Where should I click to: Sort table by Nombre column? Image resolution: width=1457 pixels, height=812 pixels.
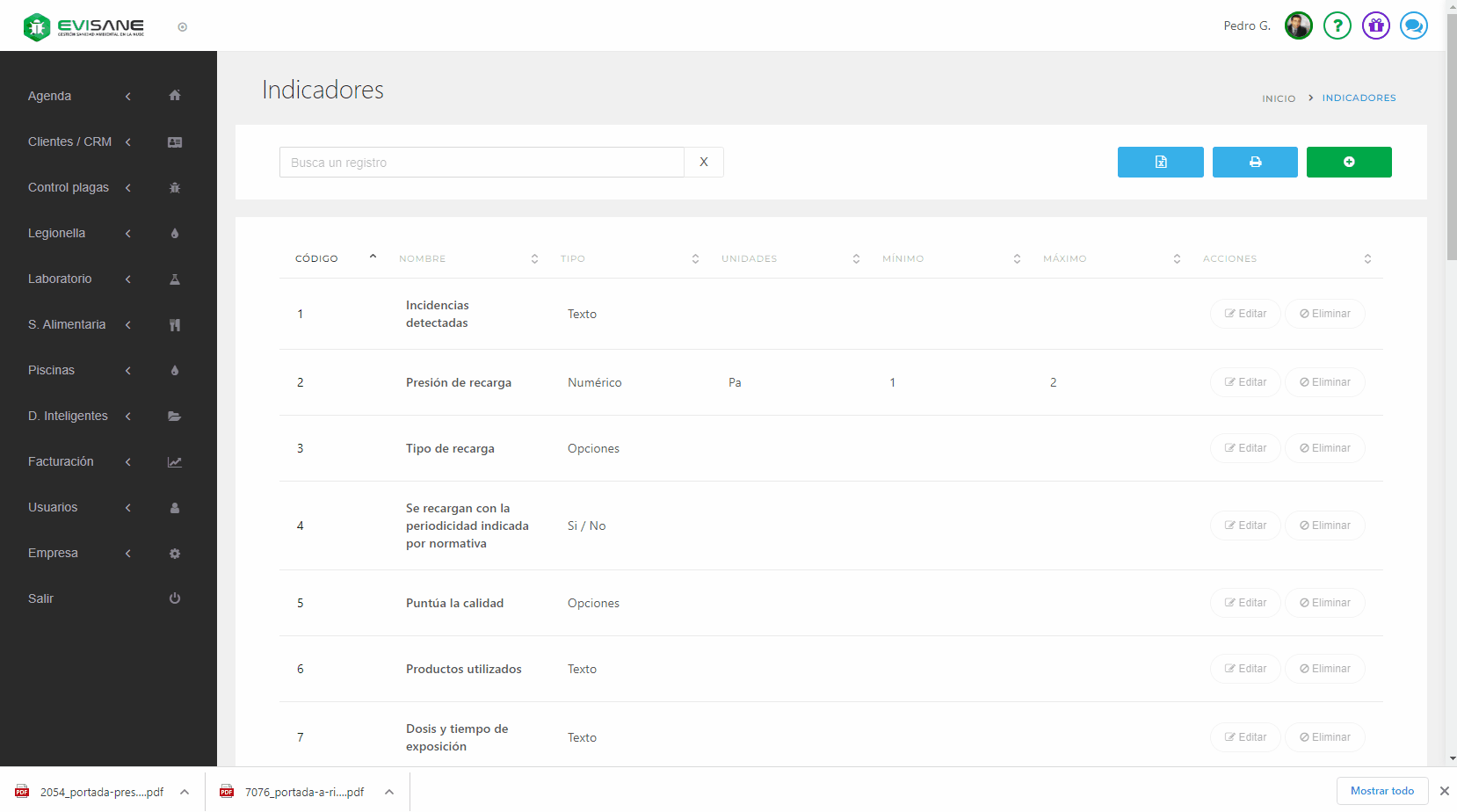click(423, 258)
